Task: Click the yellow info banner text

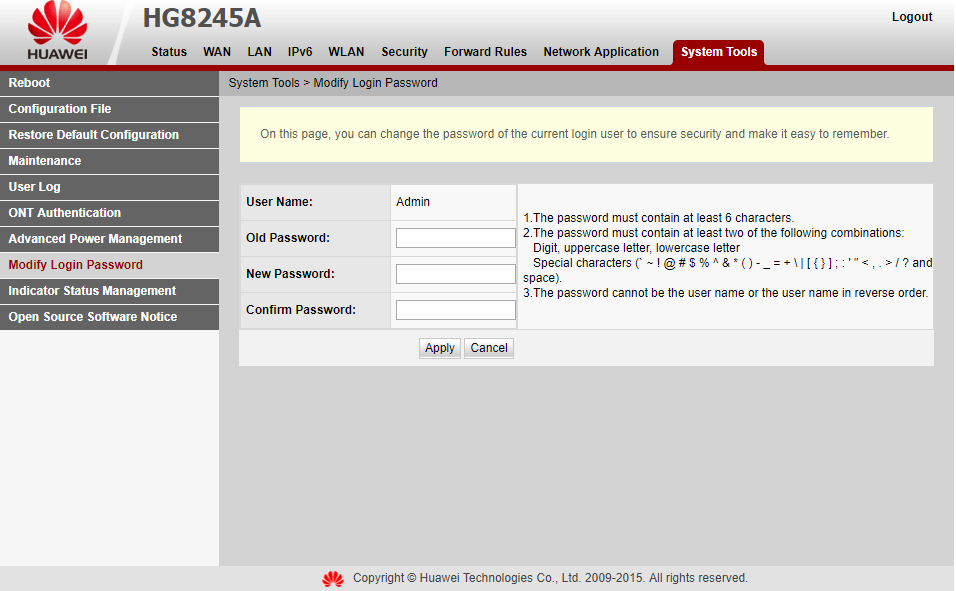Action: 574,134
